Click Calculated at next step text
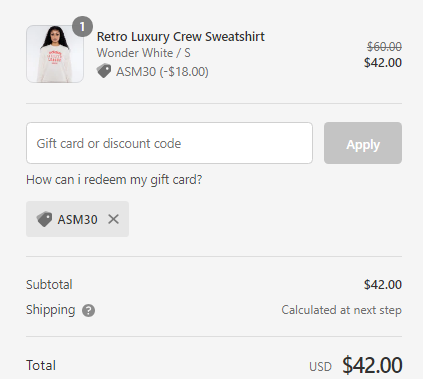Viewport: 423px width, 379px height. click(x=341, y=310)
